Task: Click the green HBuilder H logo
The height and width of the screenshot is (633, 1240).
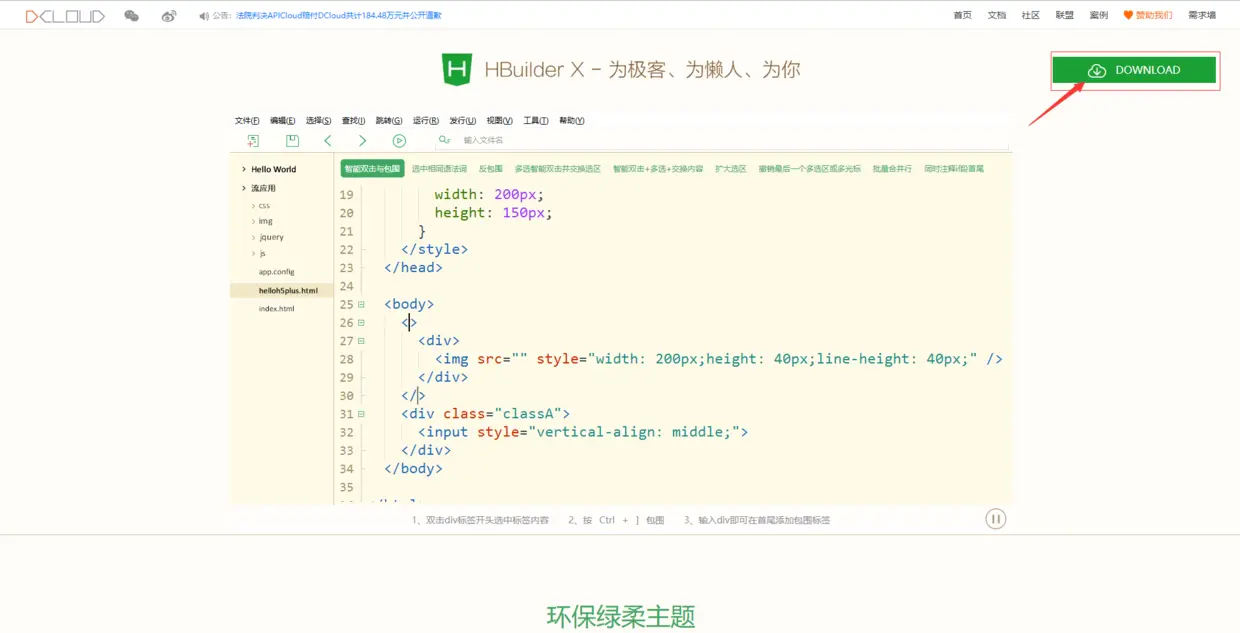Action: (x=457, y=70)
